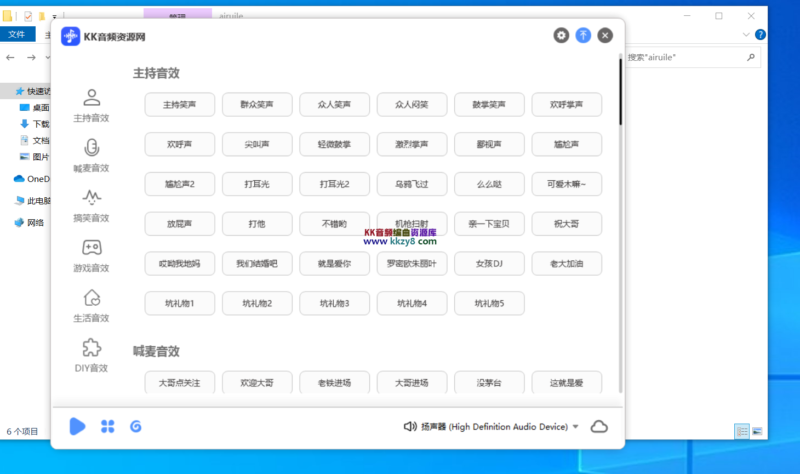
Task: Switch Explorer to large icons view
Action: 757,432
